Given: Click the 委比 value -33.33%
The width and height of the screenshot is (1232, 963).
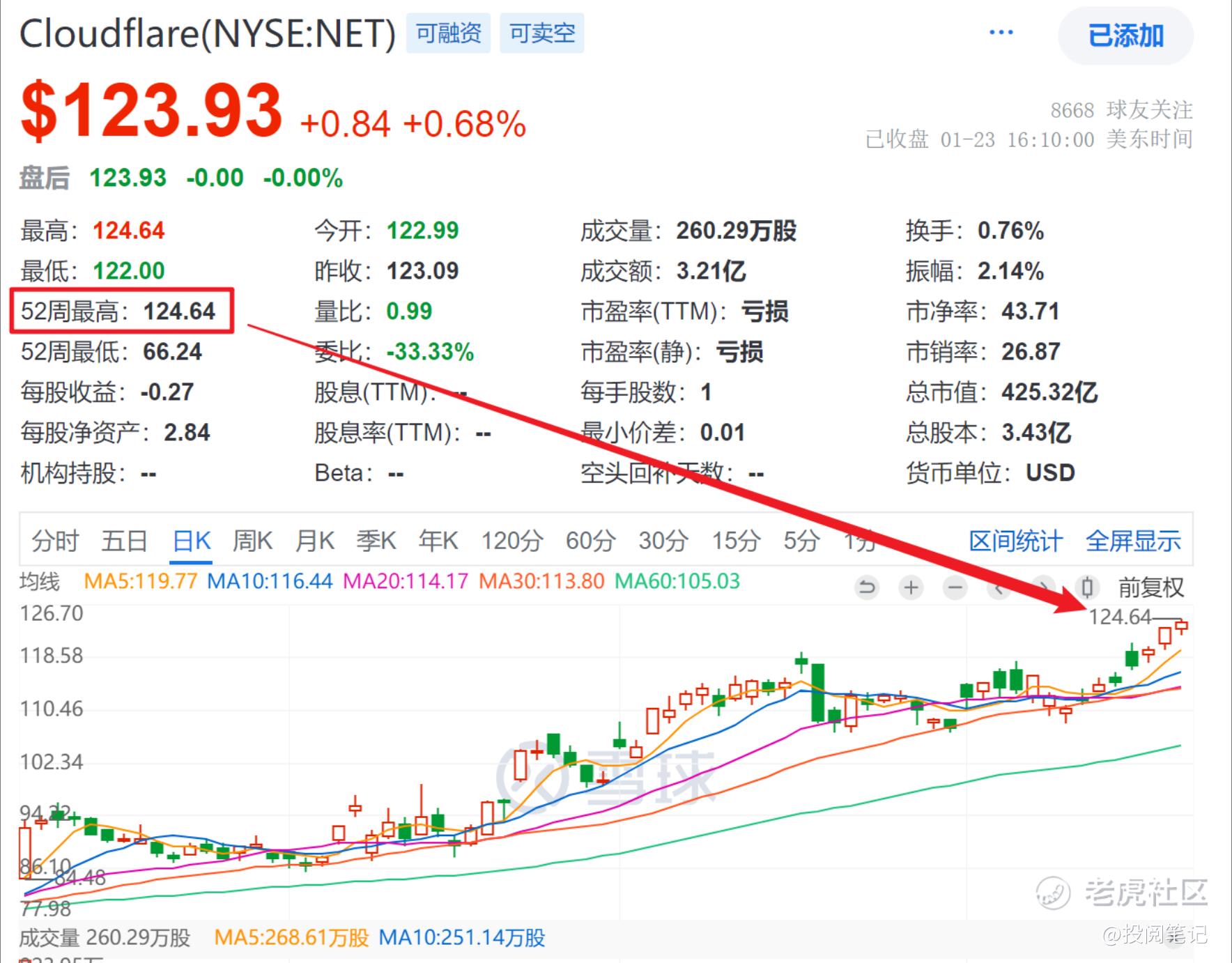Looking at the screenshot, I should point(430,352).
